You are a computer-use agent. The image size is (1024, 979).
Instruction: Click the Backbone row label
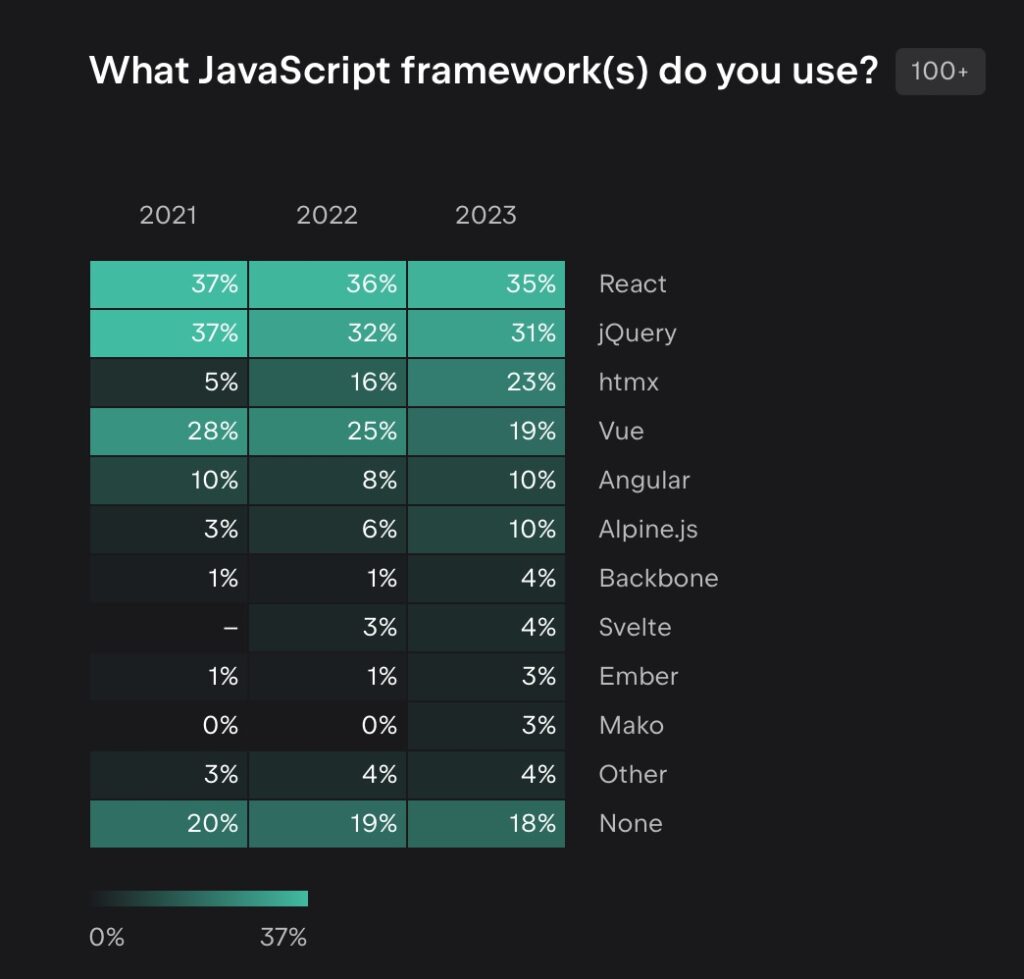point(658,578)
